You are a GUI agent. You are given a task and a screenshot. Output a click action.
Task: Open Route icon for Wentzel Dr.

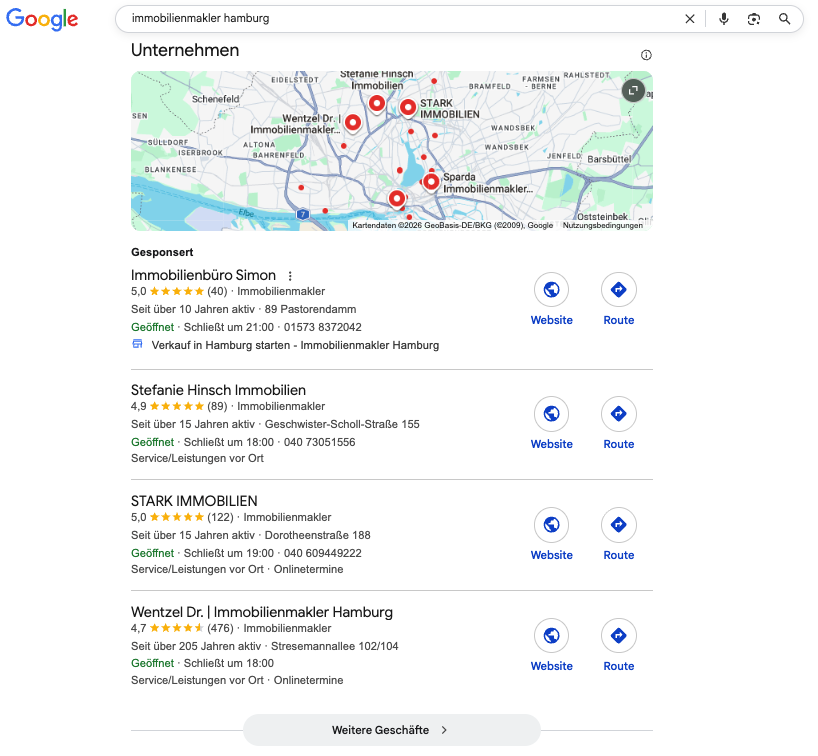click(x=619, y=635)
